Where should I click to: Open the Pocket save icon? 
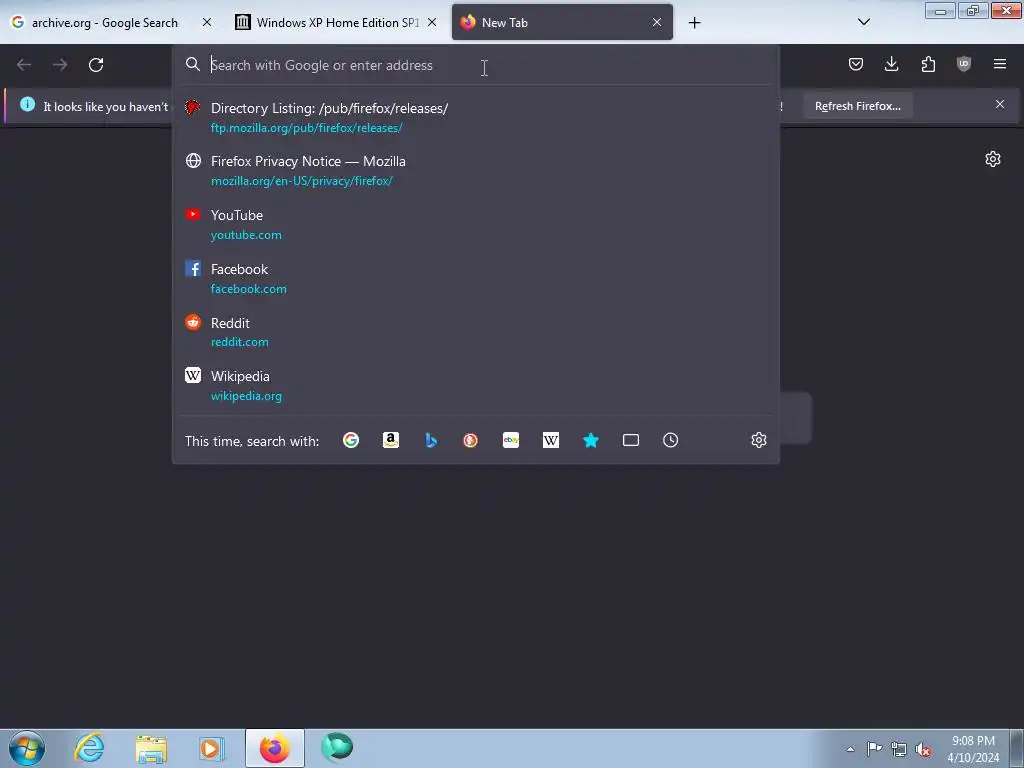click(x=856, y=64)
